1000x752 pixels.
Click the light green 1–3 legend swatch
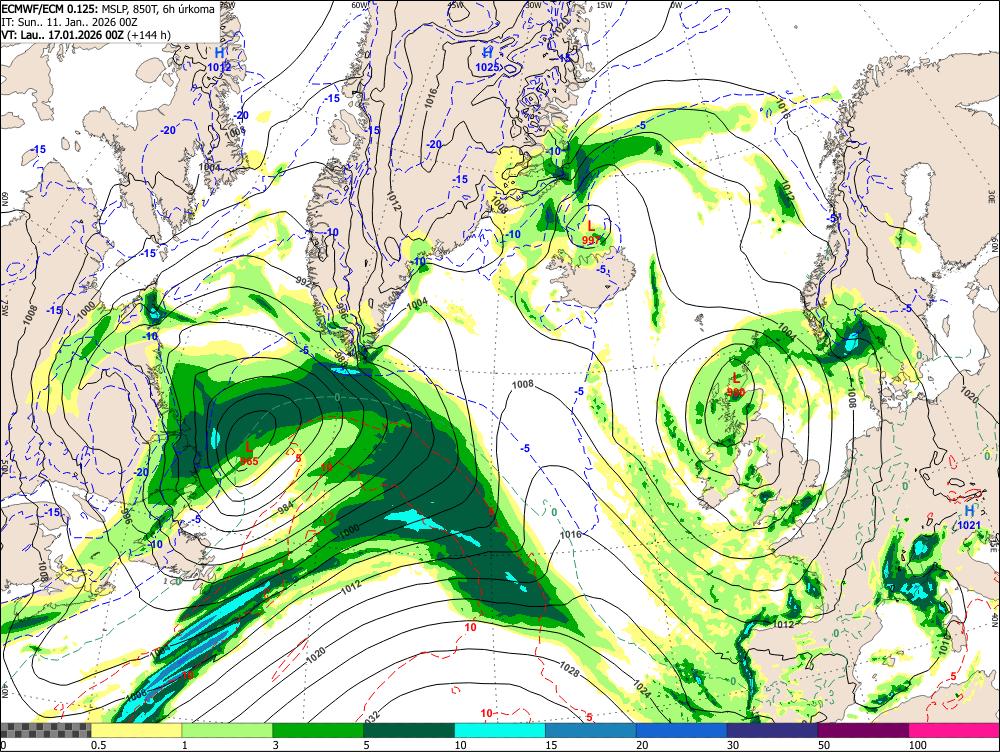point(226,730)
